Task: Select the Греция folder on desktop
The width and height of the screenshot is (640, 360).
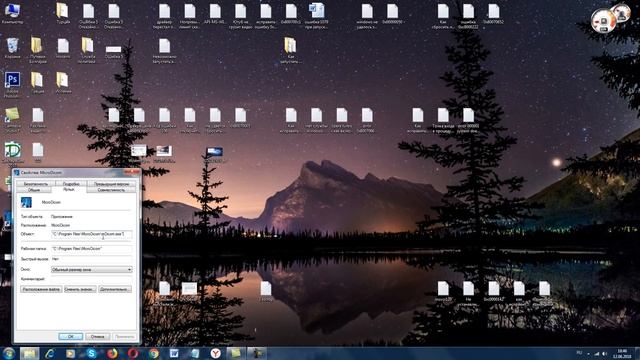Action: [37, 83]
